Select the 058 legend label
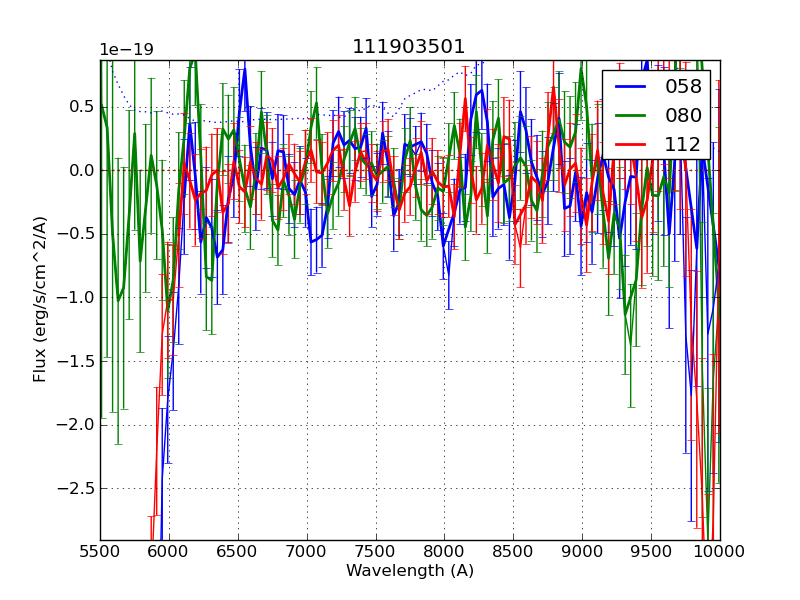Screen dimensions: 800x600 tap(683, 87)
